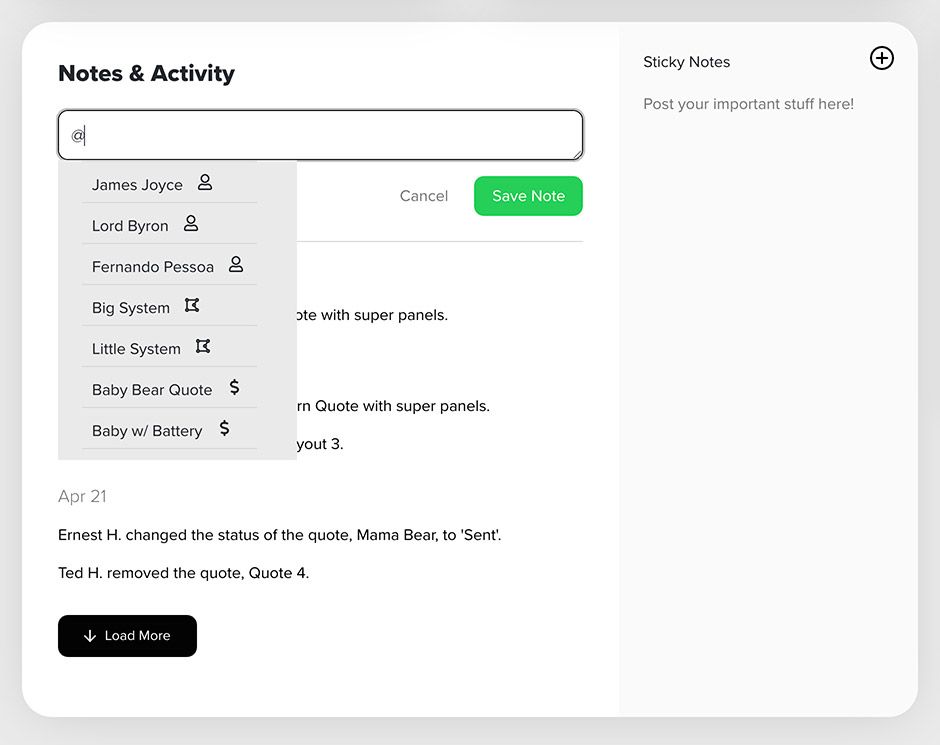Click the person icon beside James Joyce
The image size is (940, 745).
point(205,182)
